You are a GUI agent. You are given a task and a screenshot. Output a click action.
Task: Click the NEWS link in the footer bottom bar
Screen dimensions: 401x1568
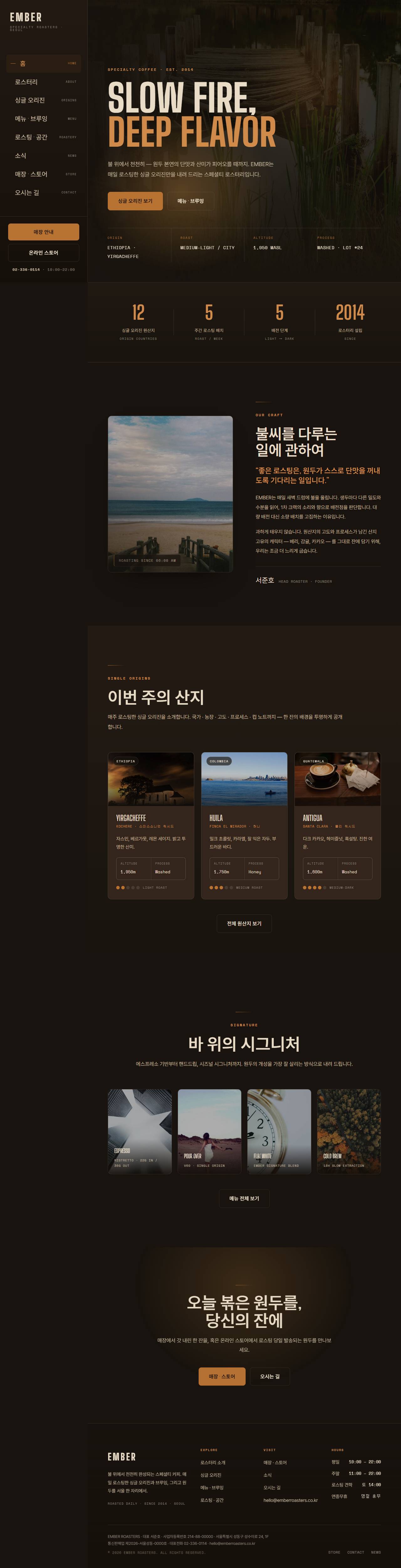point(376,1552)
